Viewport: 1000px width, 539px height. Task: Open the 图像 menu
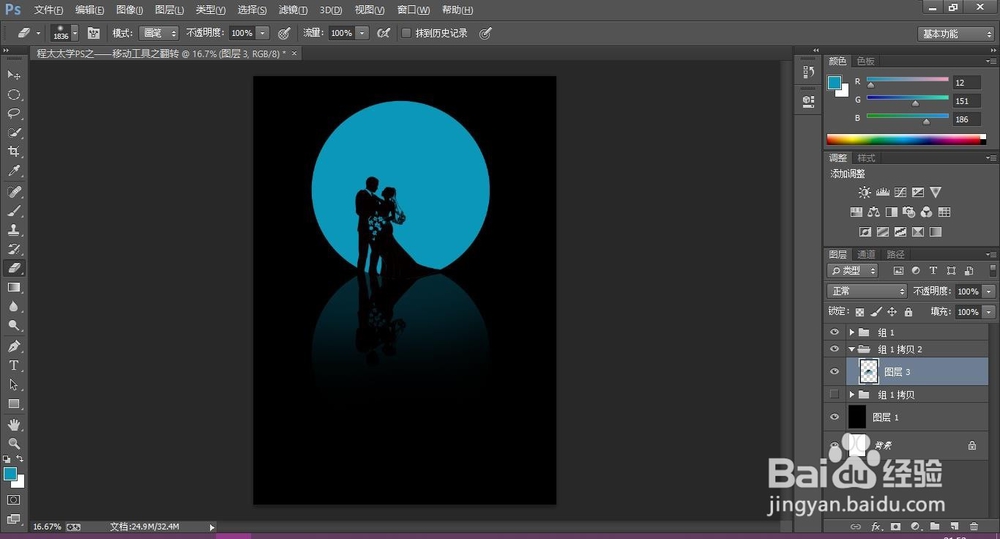[129, 10]
